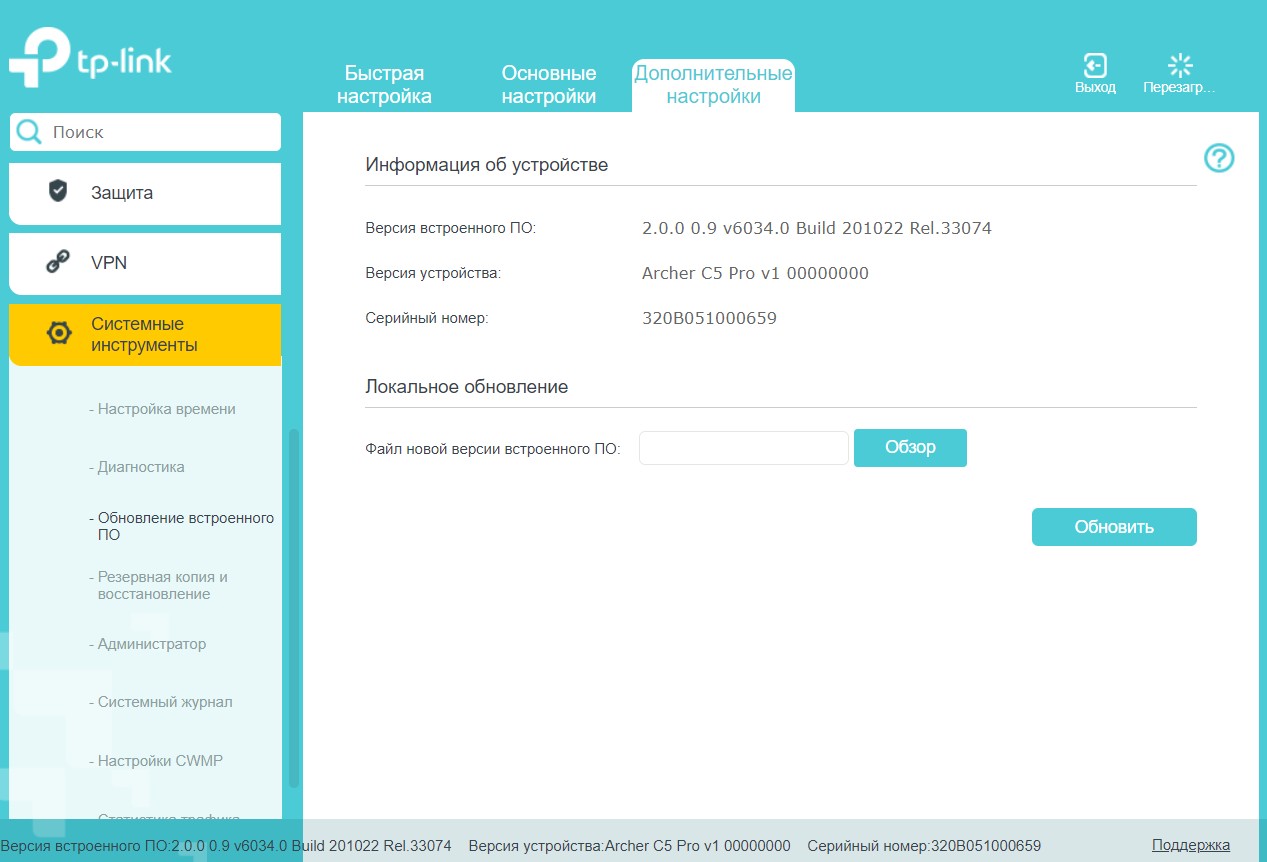1267x862 pixels.
Task: Click the Выход logout icon
Action: [1095, 67]
